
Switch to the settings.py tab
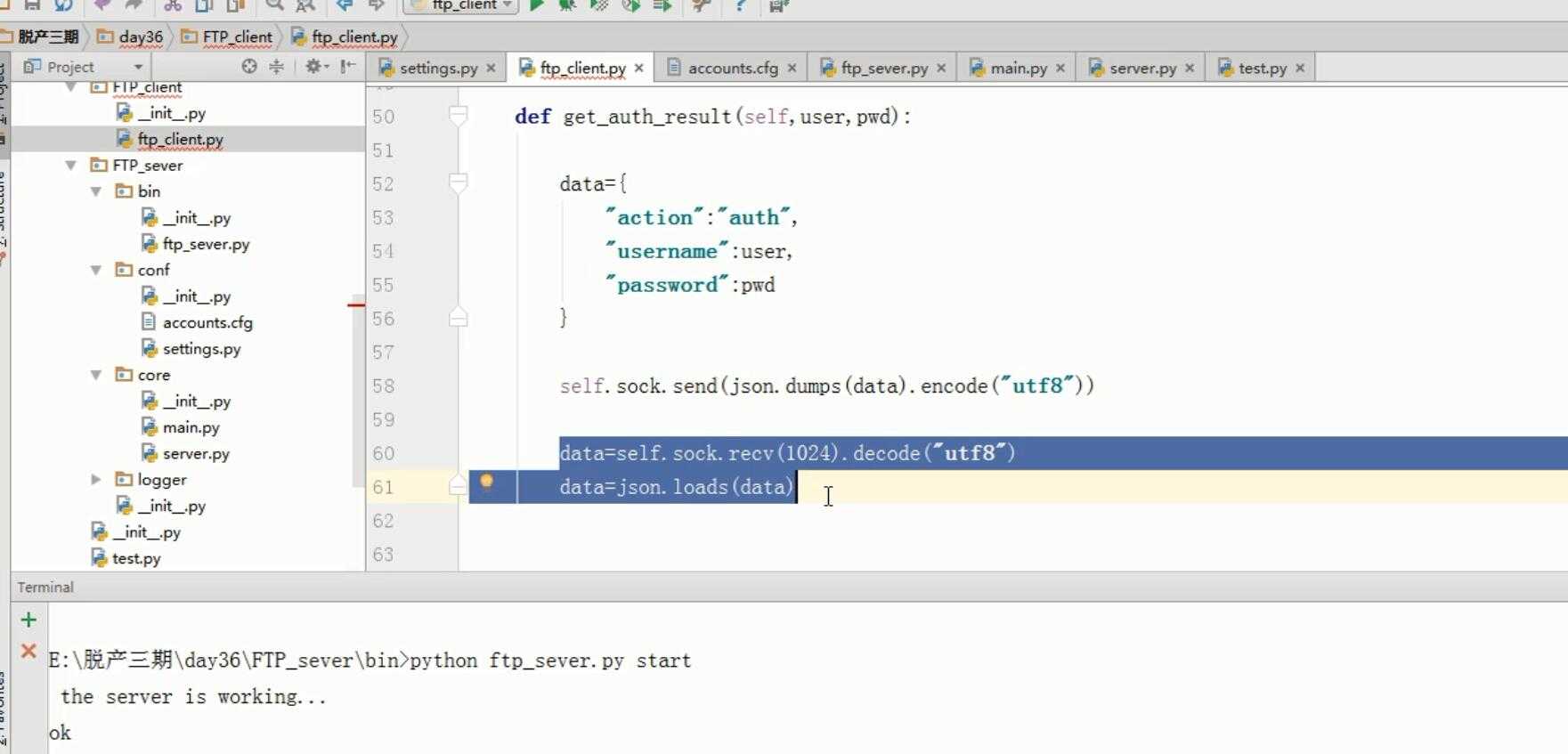pyautogui.click(x=438, y=68)
